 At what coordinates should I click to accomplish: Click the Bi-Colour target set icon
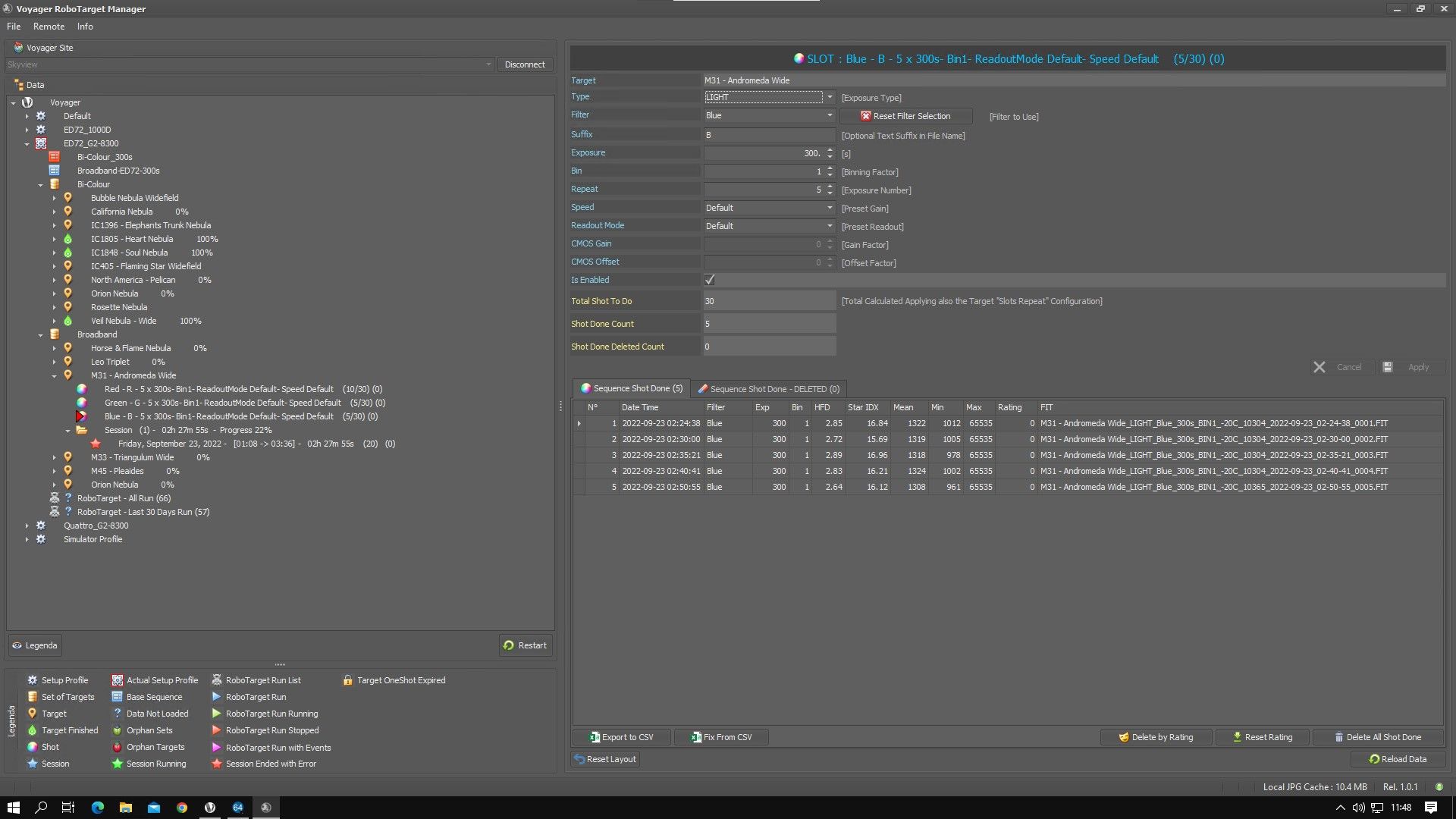pyautogui.click(x=55, y=184)
